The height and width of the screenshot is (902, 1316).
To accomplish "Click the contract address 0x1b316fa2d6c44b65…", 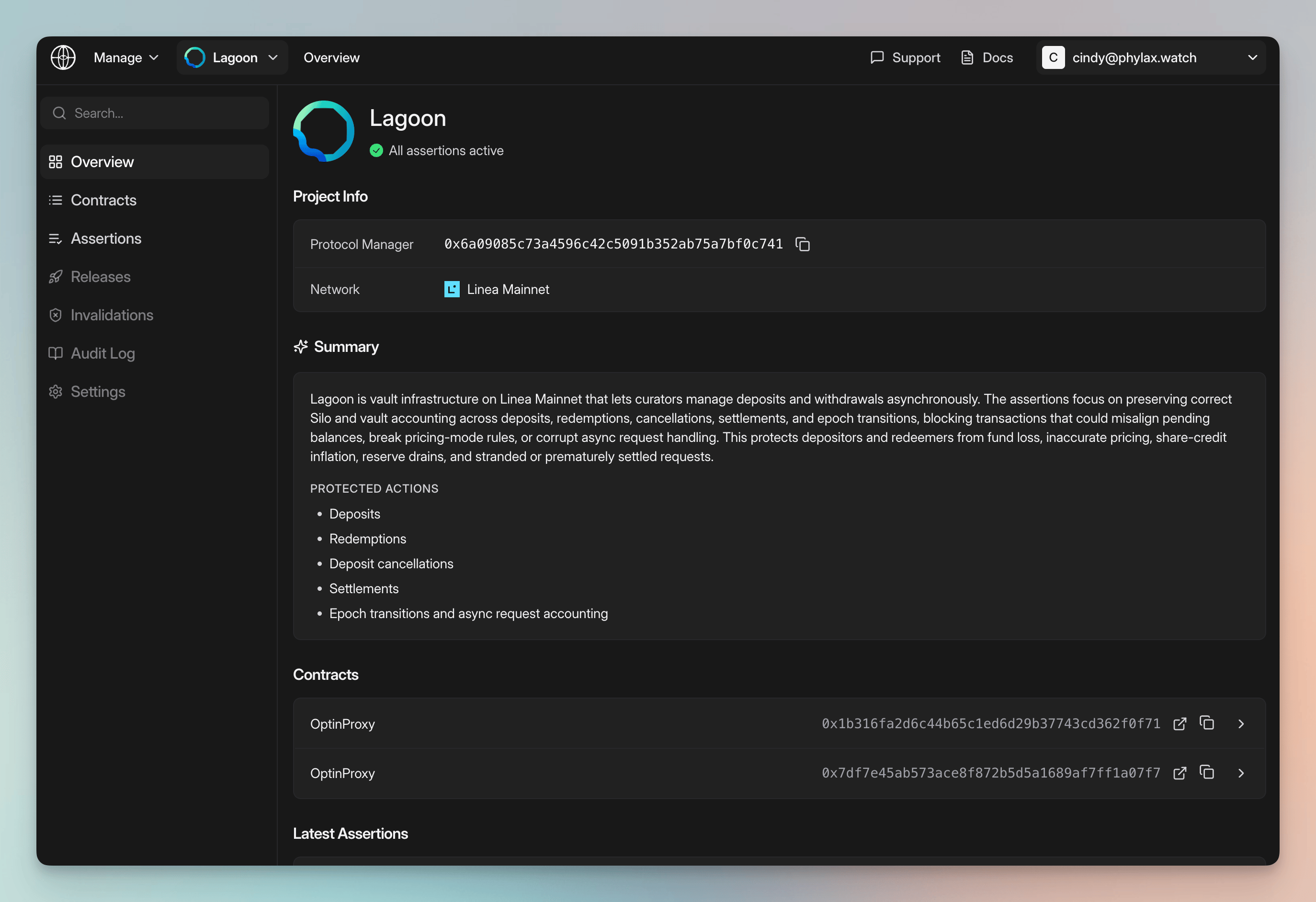I will 991,723.
